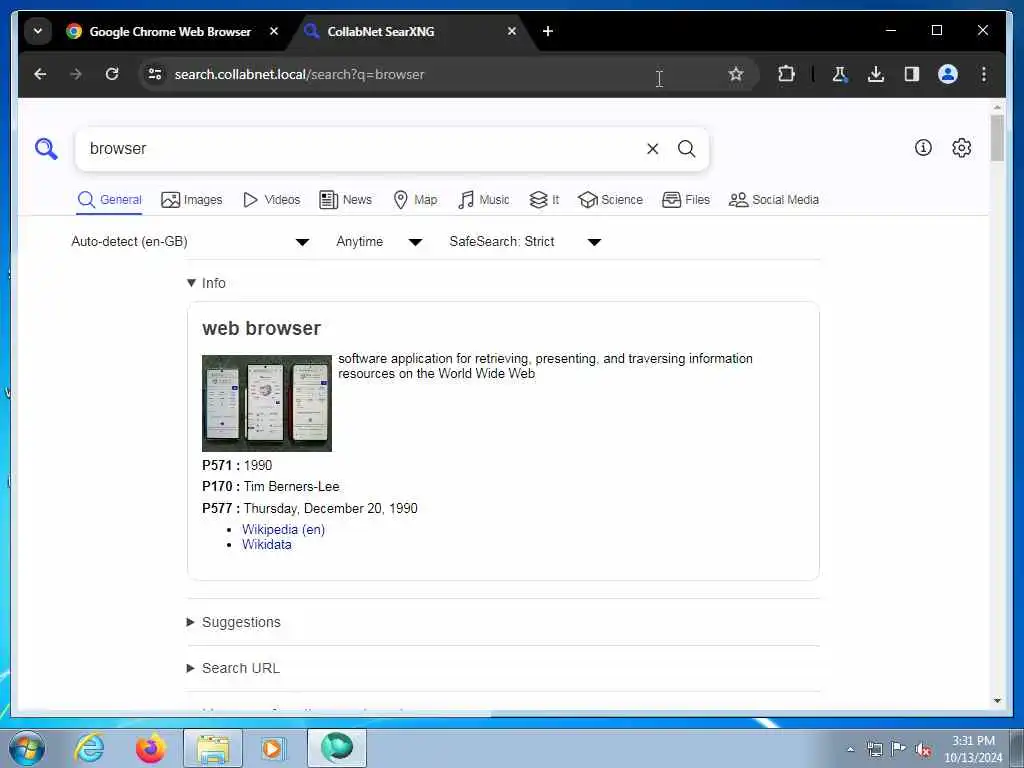This screenshot has width=1024, height=768.
Task: Close the Google Chrome Web Browser tab
Action: [274, 31]
